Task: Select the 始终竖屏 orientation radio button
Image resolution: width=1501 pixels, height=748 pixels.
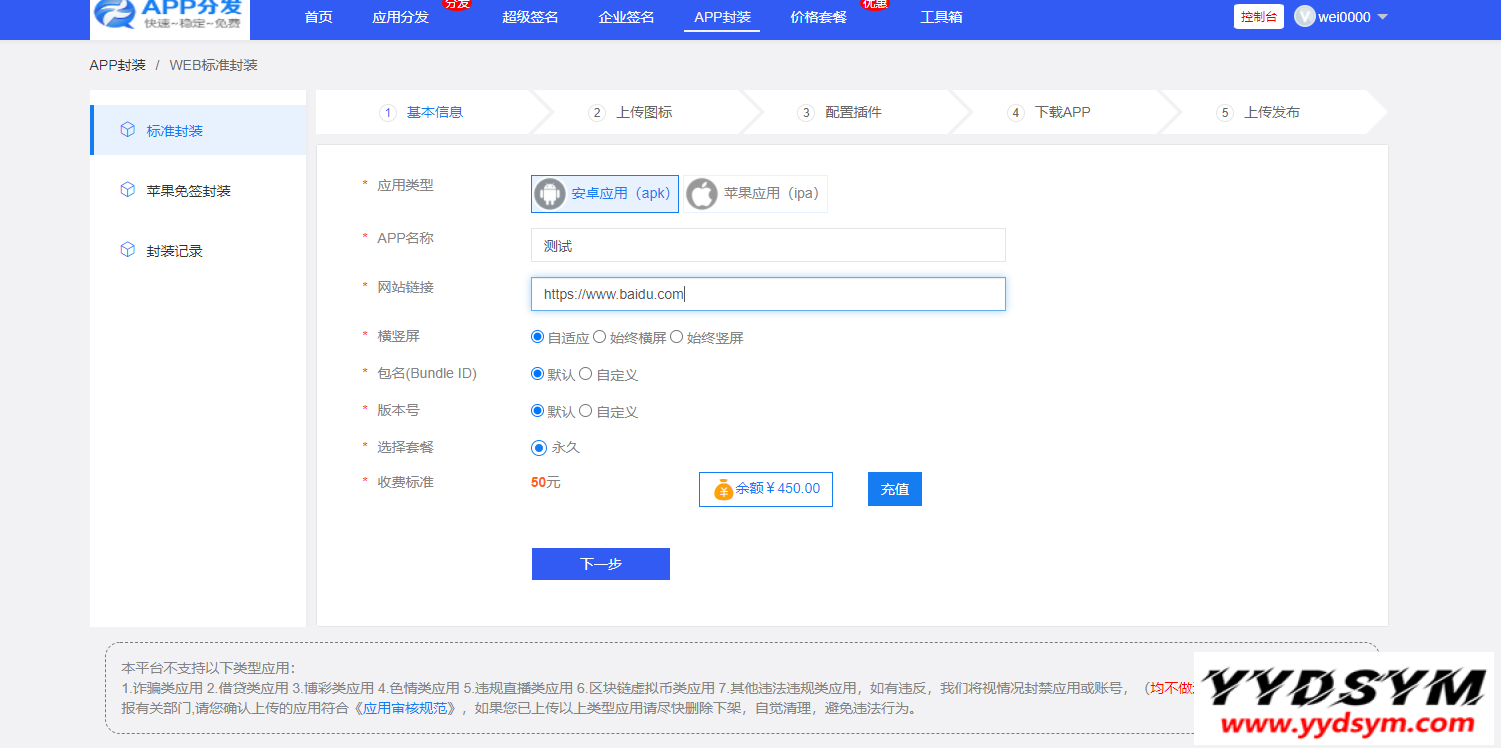Action: click(x=677, y=337)
